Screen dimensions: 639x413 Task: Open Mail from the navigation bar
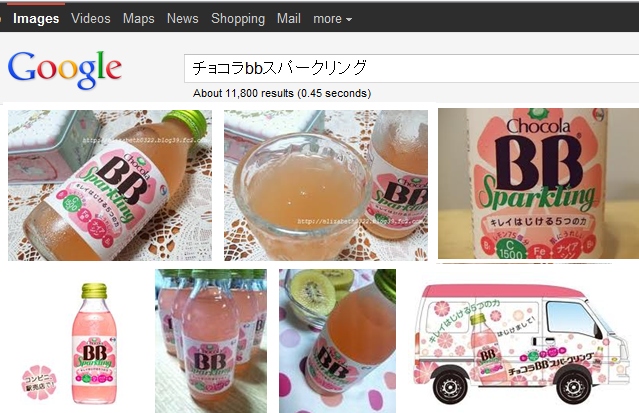289,18
